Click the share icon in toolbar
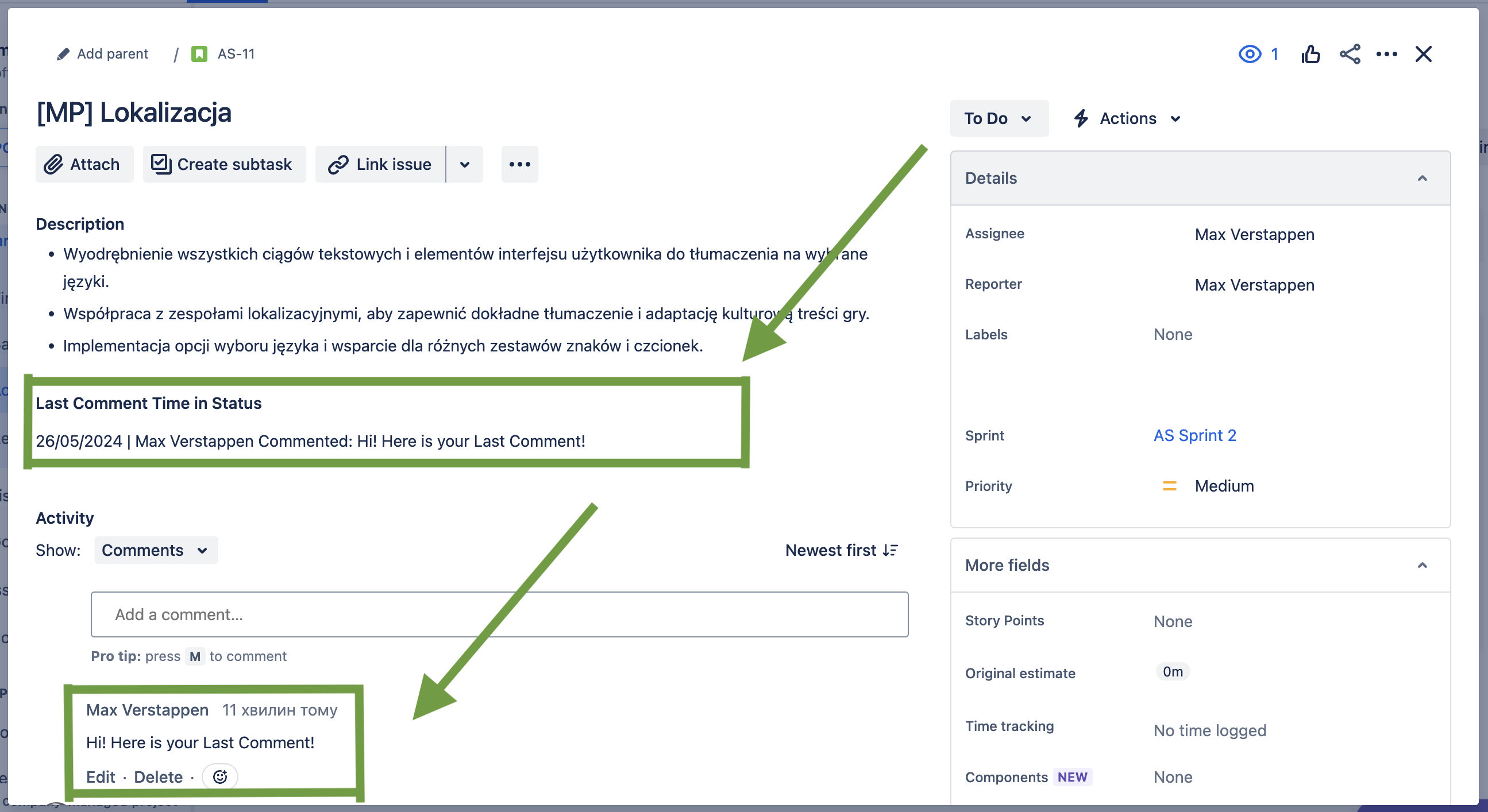The height and width of the screenshot is (812, 1488). click(x=1348, y=55)
